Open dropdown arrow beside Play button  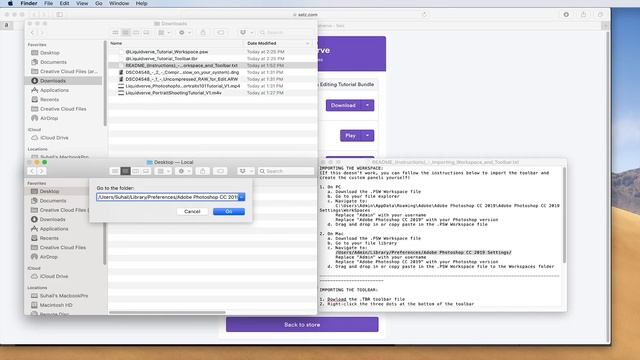tap(368, 136)
